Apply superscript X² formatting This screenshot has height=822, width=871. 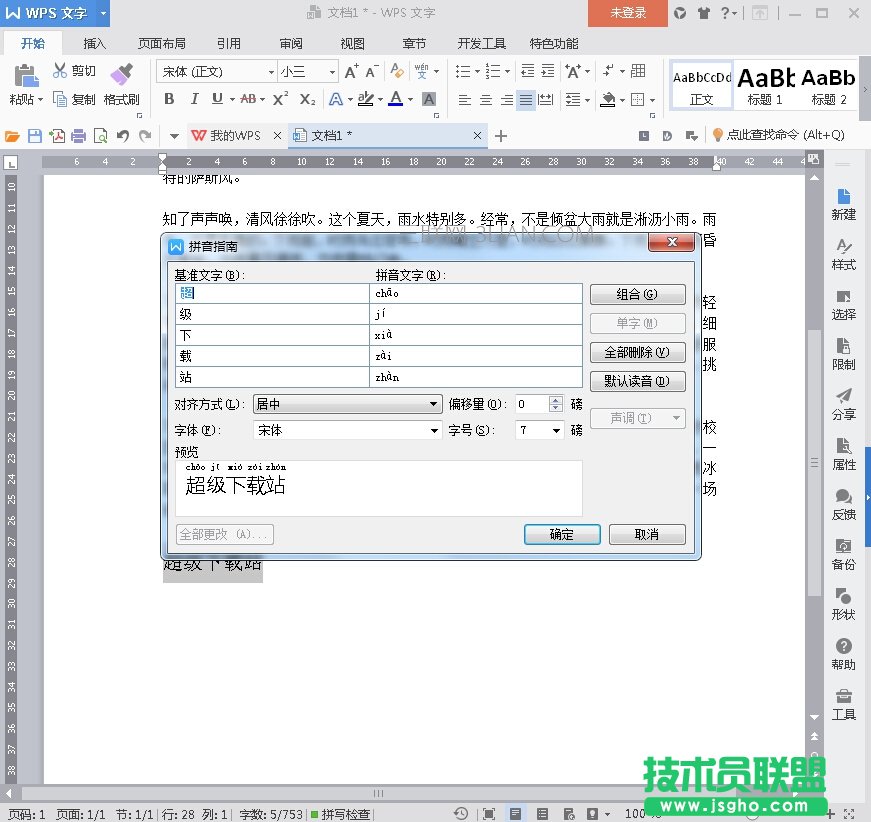[x=280, y=99]
